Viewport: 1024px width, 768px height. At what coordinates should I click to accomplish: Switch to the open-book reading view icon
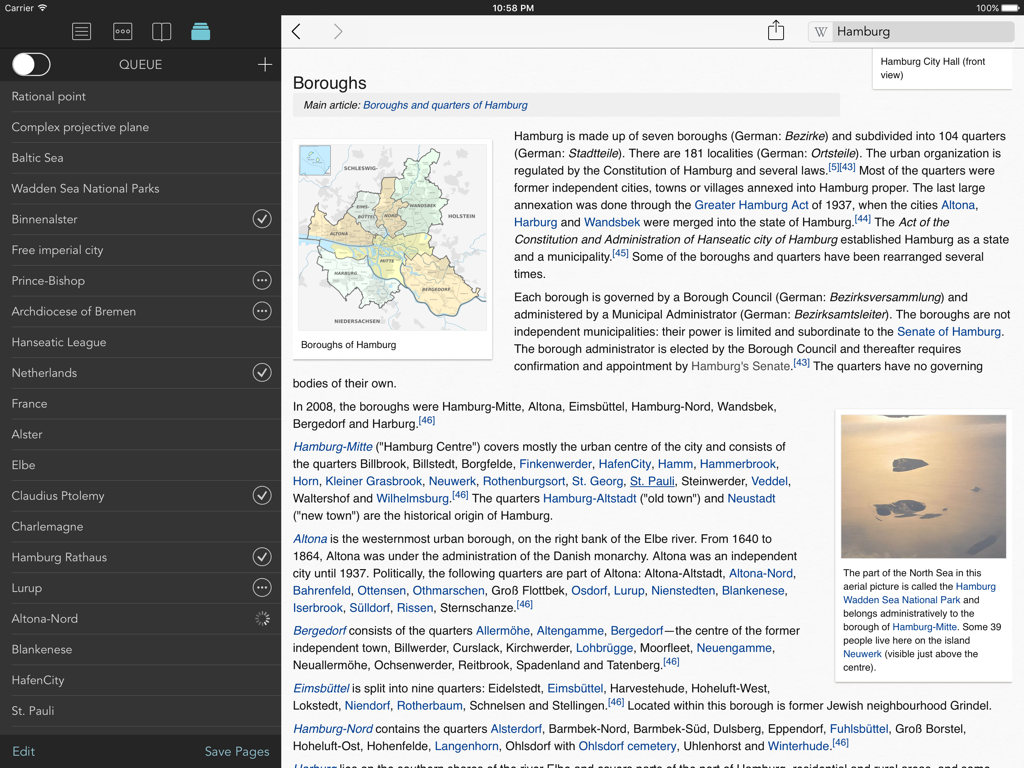pyautogui.click(x=161, y=31)
